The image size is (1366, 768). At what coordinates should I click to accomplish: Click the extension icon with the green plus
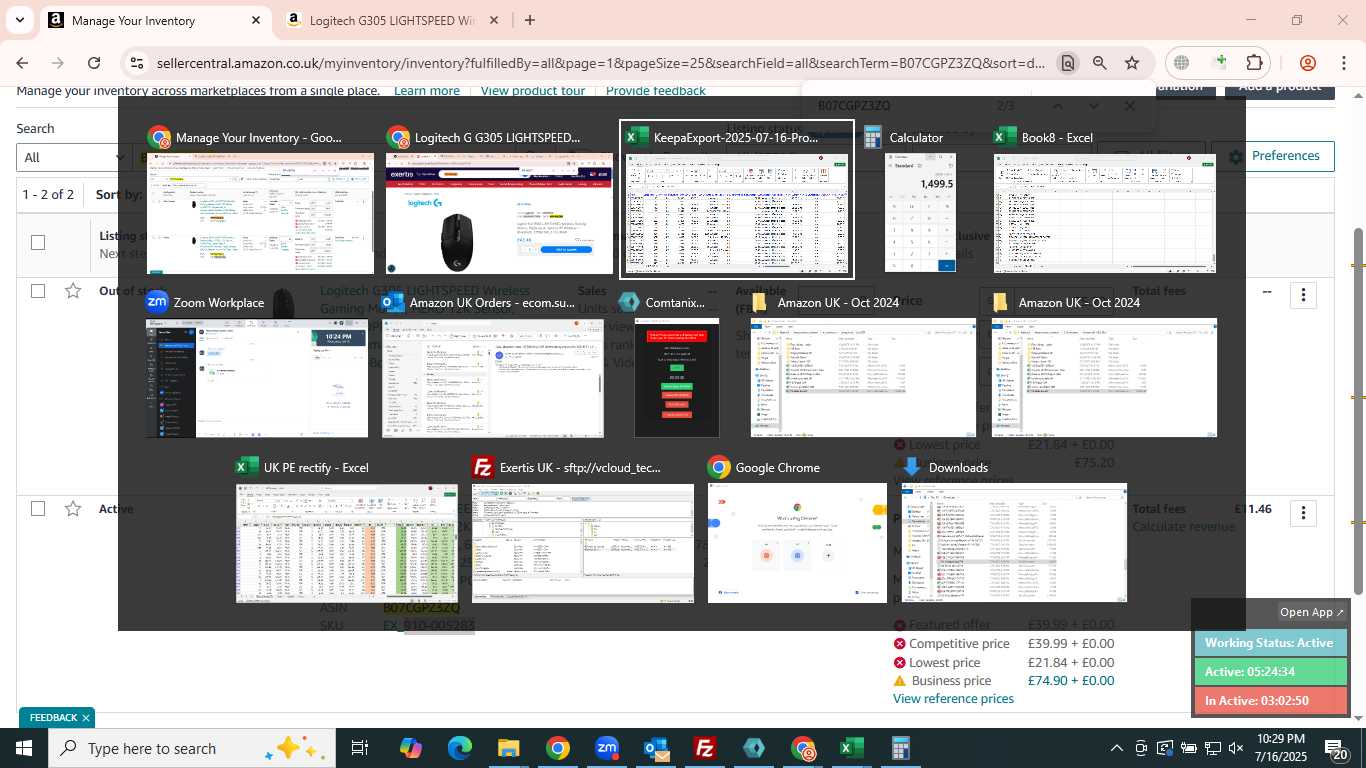(x=1219, y=63)
